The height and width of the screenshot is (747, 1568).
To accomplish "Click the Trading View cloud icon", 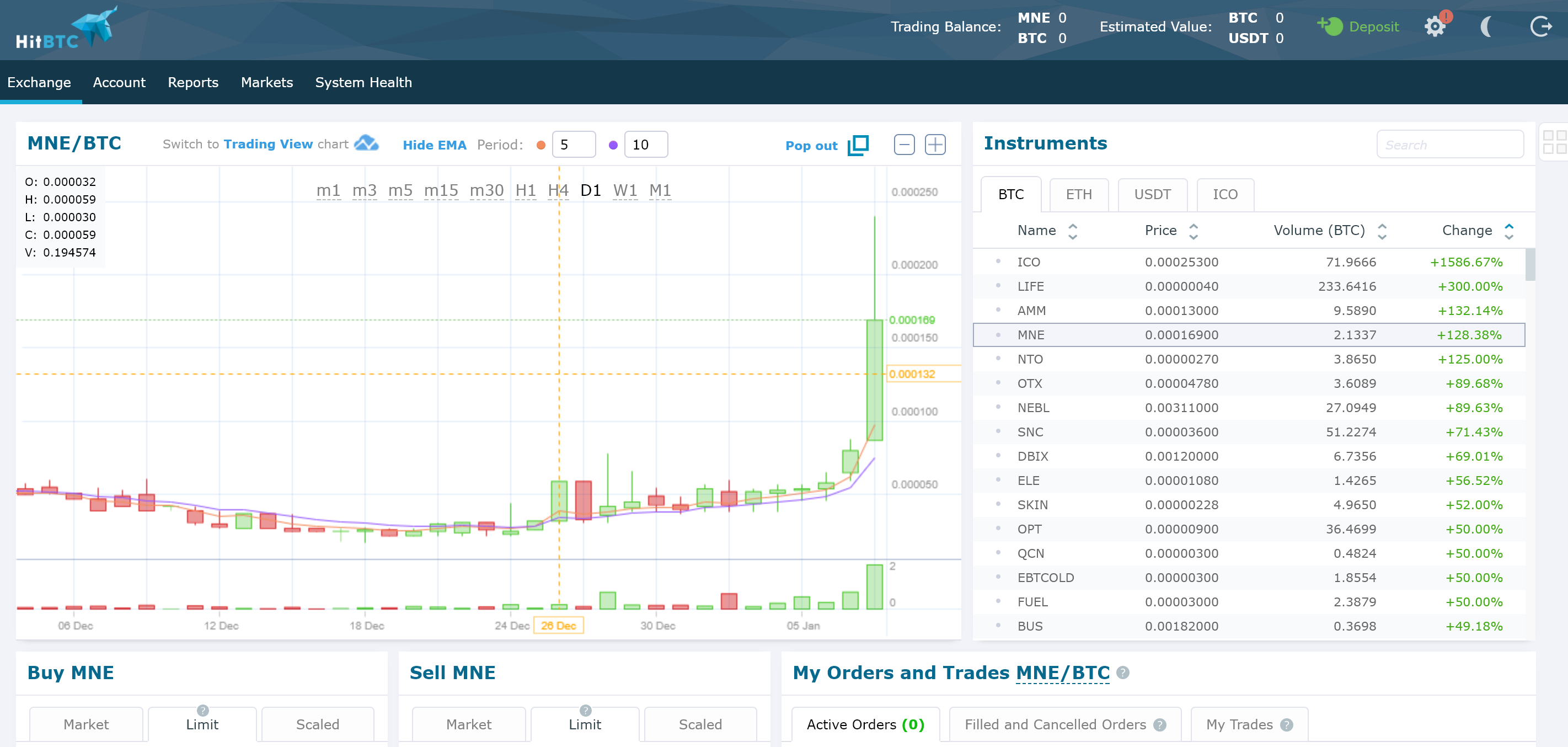I will pyautogui.click(x=367, y=143).
